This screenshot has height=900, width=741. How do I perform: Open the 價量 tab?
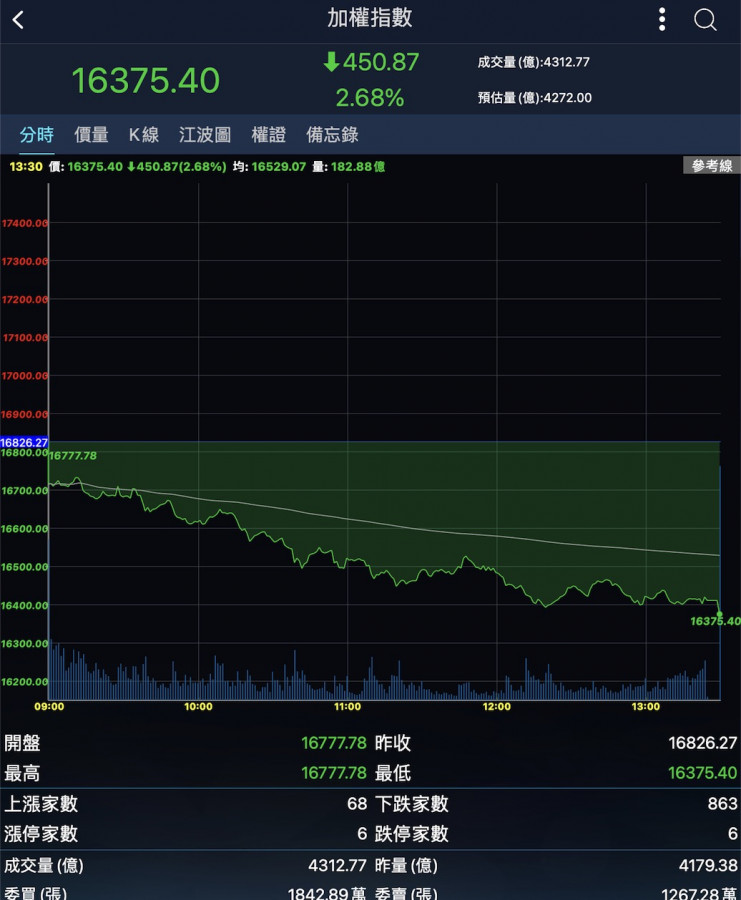coord(91,134)
